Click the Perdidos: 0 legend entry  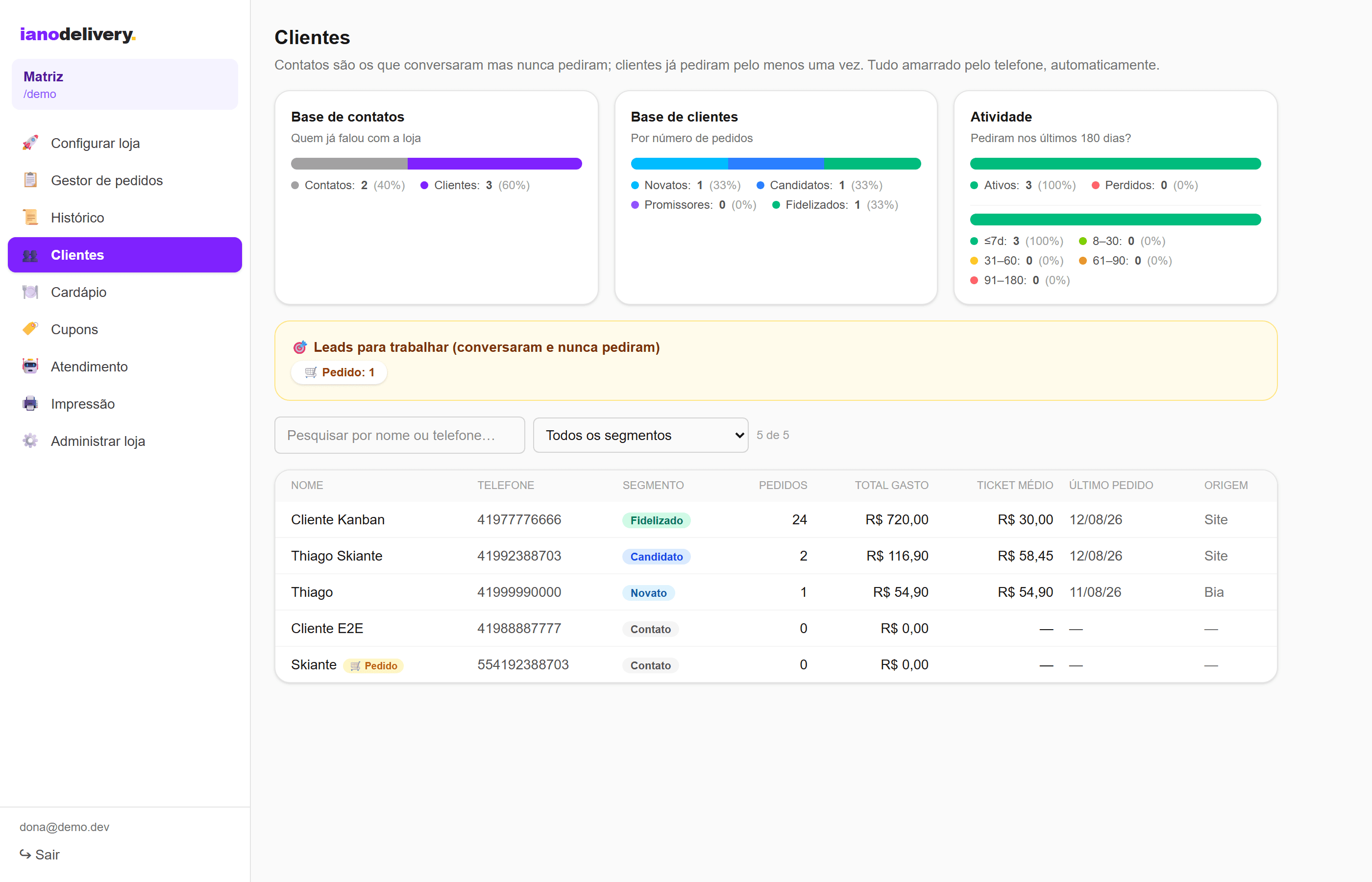point(1145,185)
